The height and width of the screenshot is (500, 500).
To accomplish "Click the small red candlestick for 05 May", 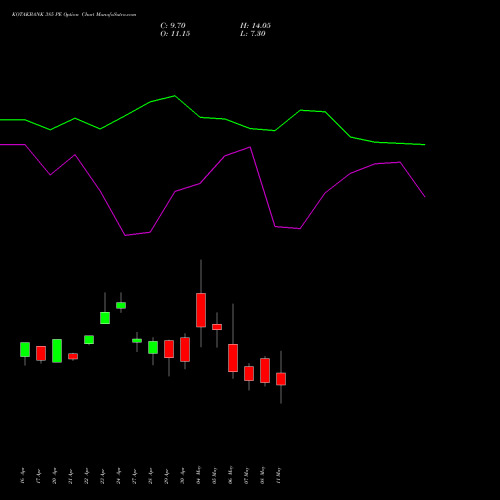I will pyautogui.click(x=217, y=327).
